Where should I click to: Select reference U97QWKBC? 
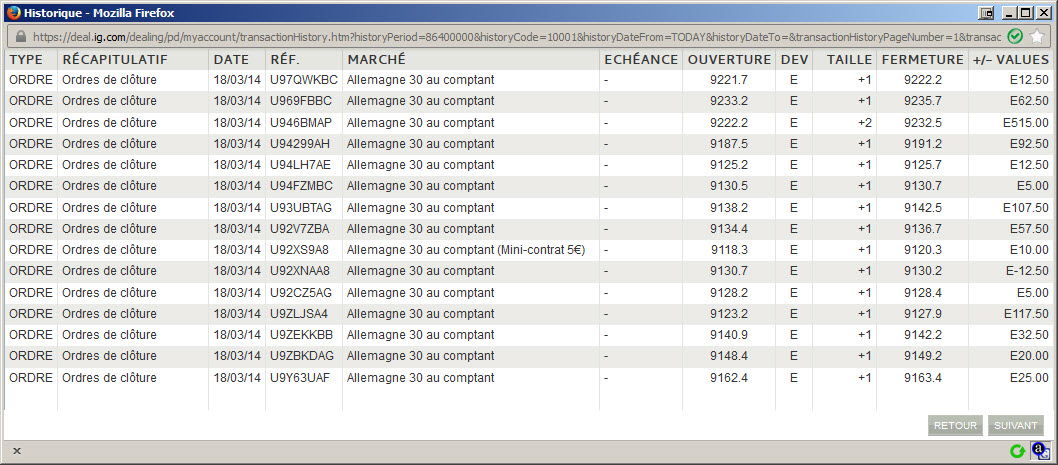tap(304, 80)
